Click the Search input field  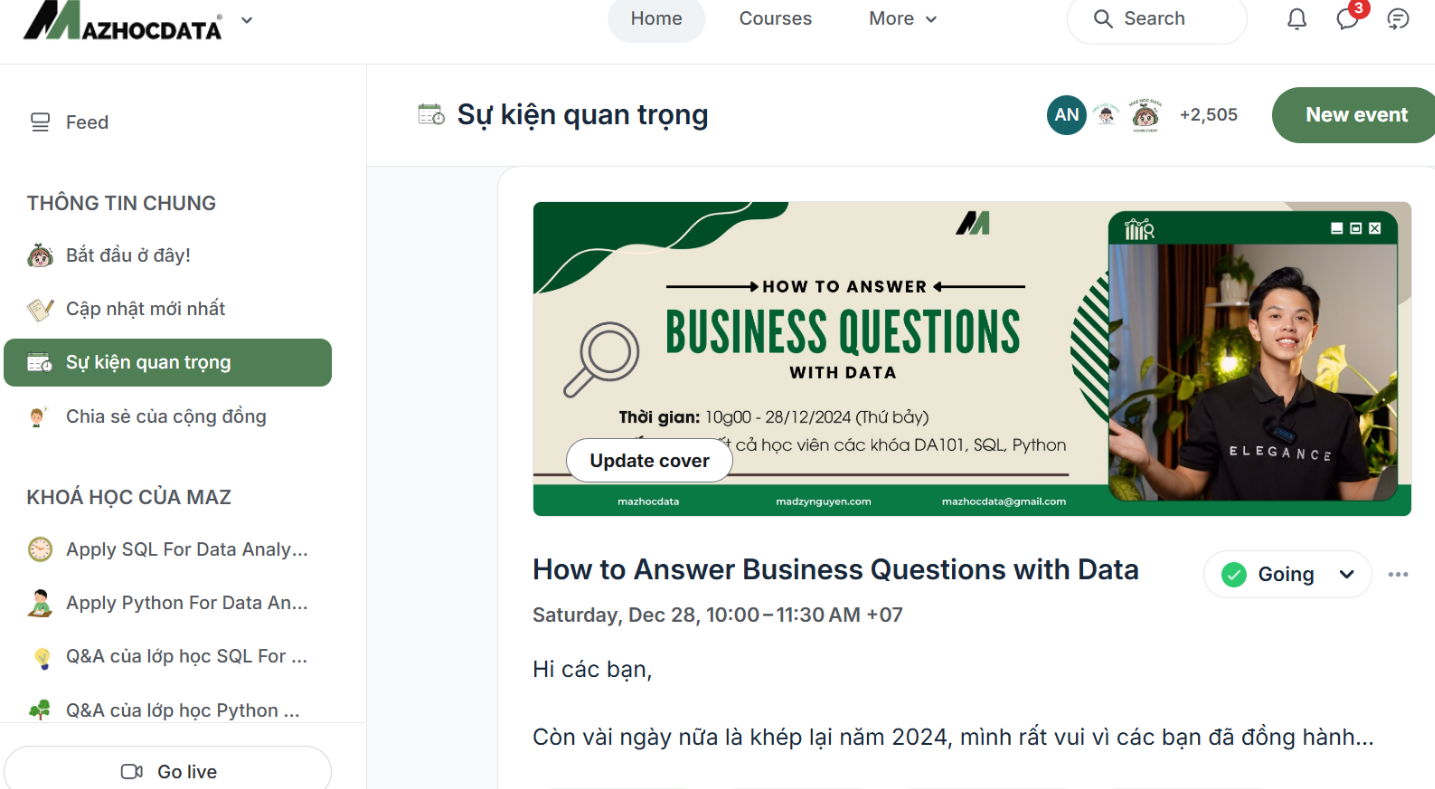(x=1156, y=19)
